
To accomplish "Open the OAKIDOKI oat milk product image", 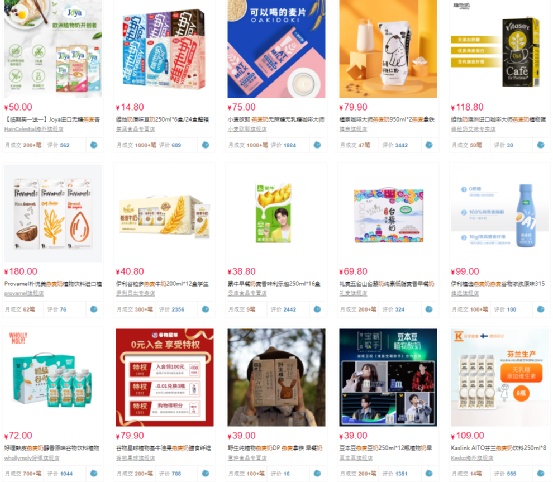I will click(x=276, y=49).
